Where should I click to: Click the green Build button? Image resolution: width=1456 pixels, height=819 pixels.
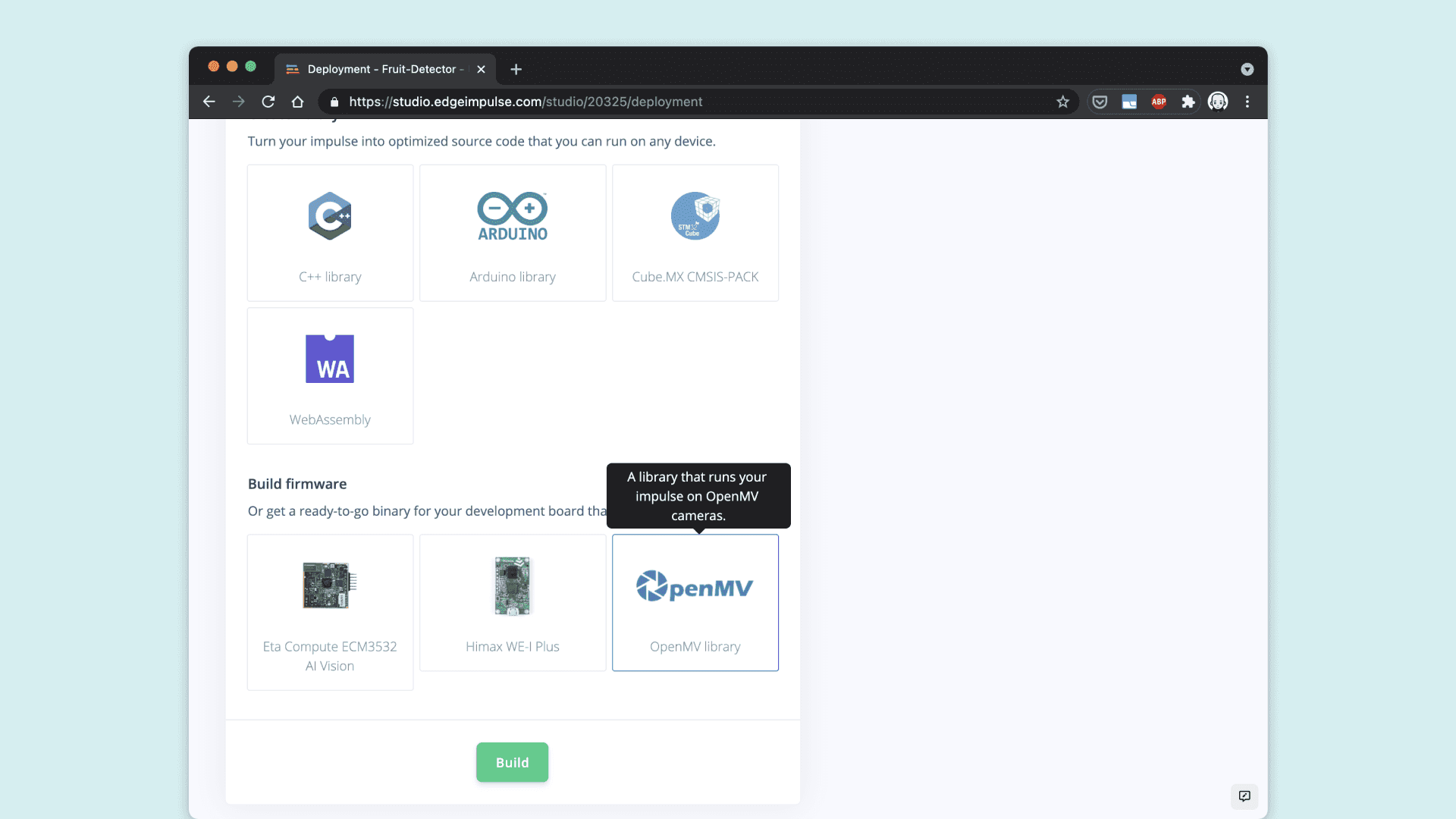pyautogui.click(x=512, y=762)
